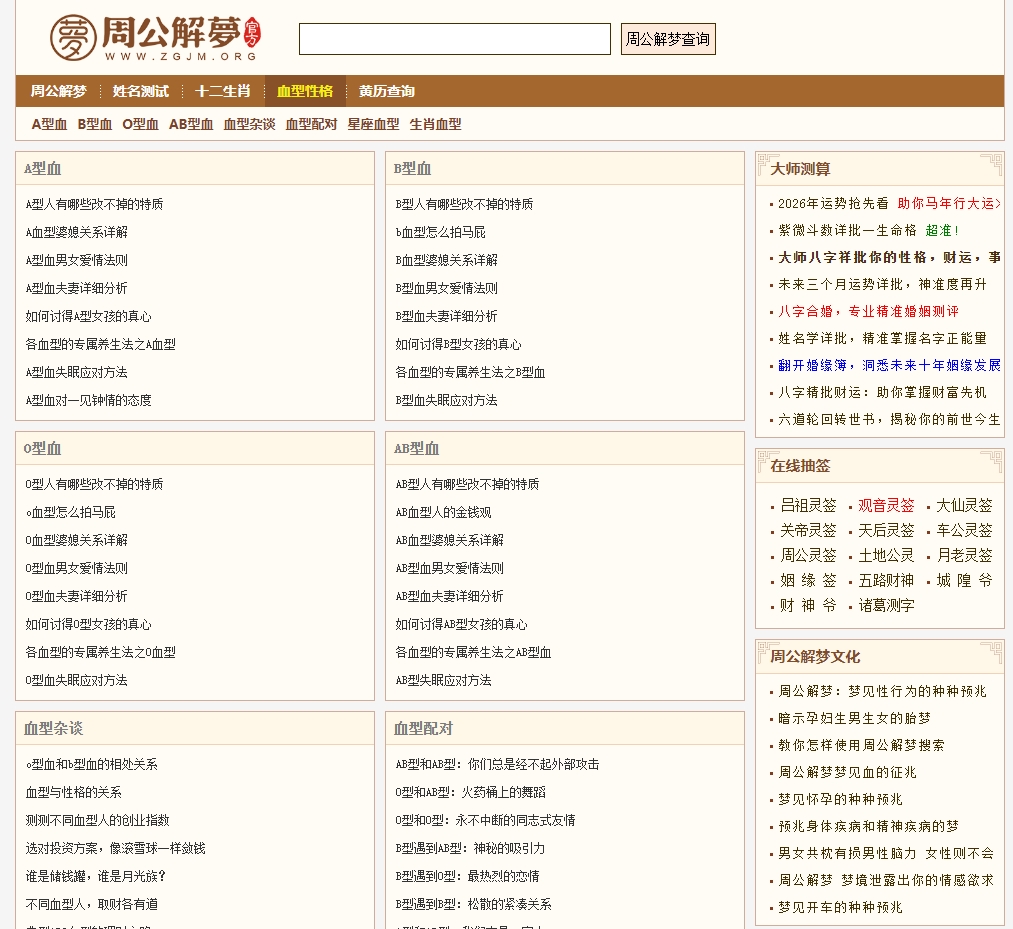Image resolution: width=1013 pixels, height=929 pixels.
Task: Open the AB血型人的金钱观 link
Action: tap(443, 512)
